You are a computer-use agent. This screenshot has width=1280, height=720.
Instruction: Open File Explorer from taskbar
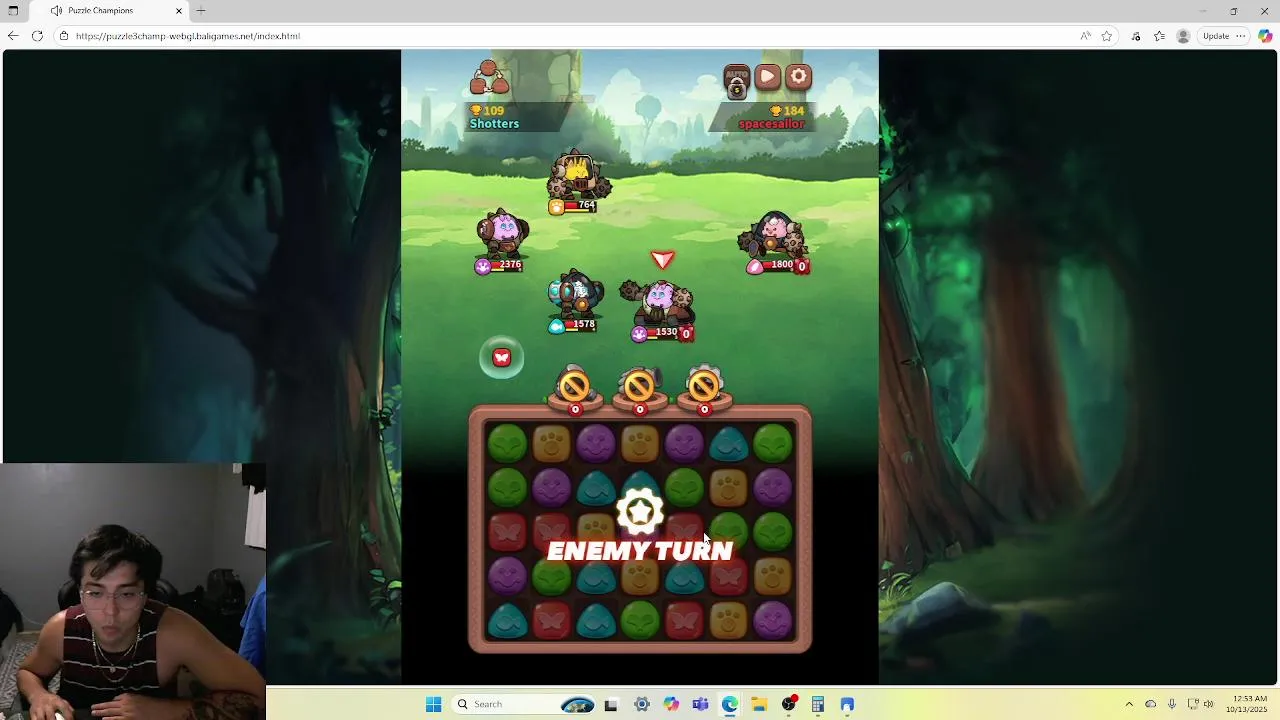[x=759, y=704]
